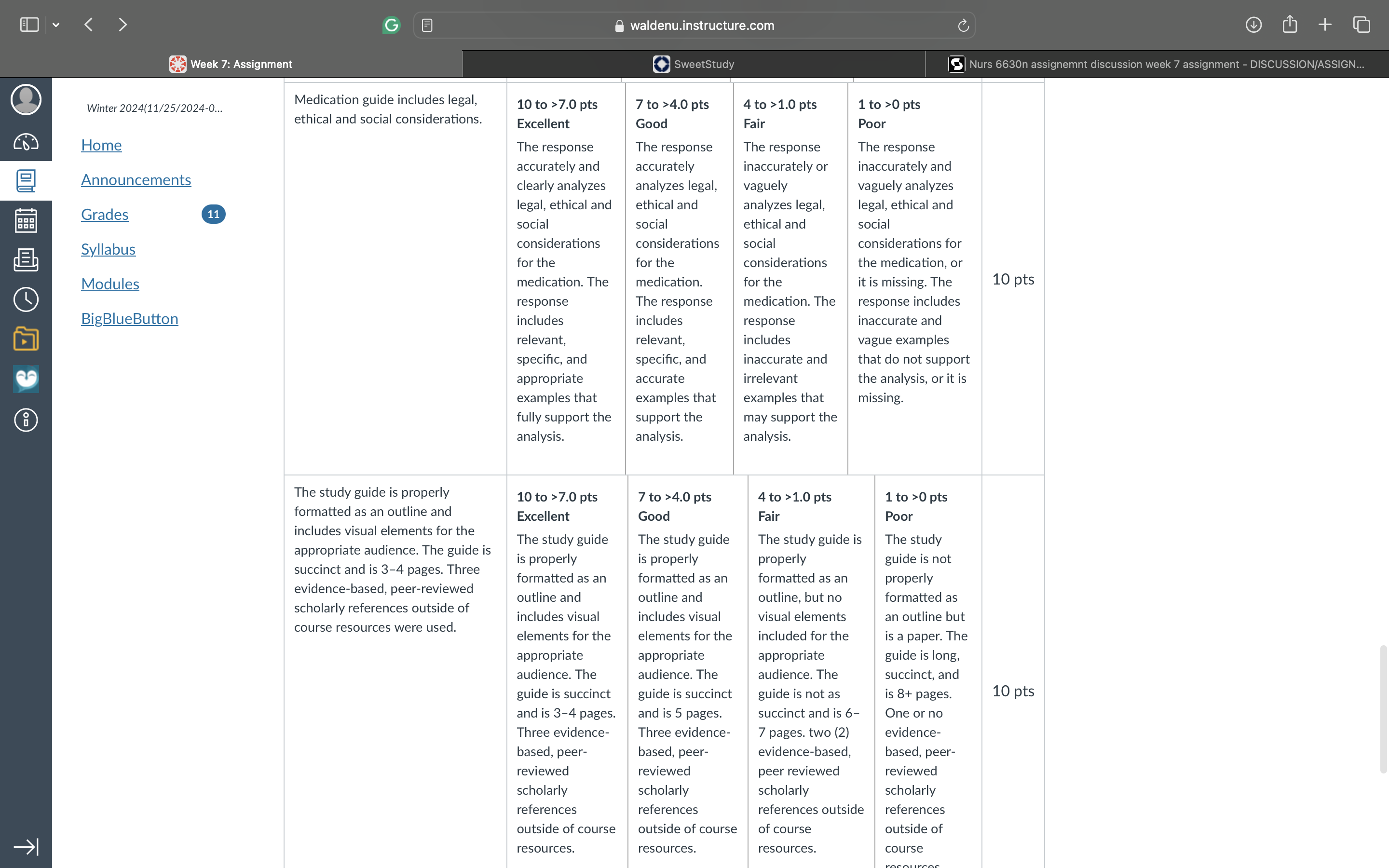Switch to the Nurs 6630n assignment tab

[x=1157, y=64]
